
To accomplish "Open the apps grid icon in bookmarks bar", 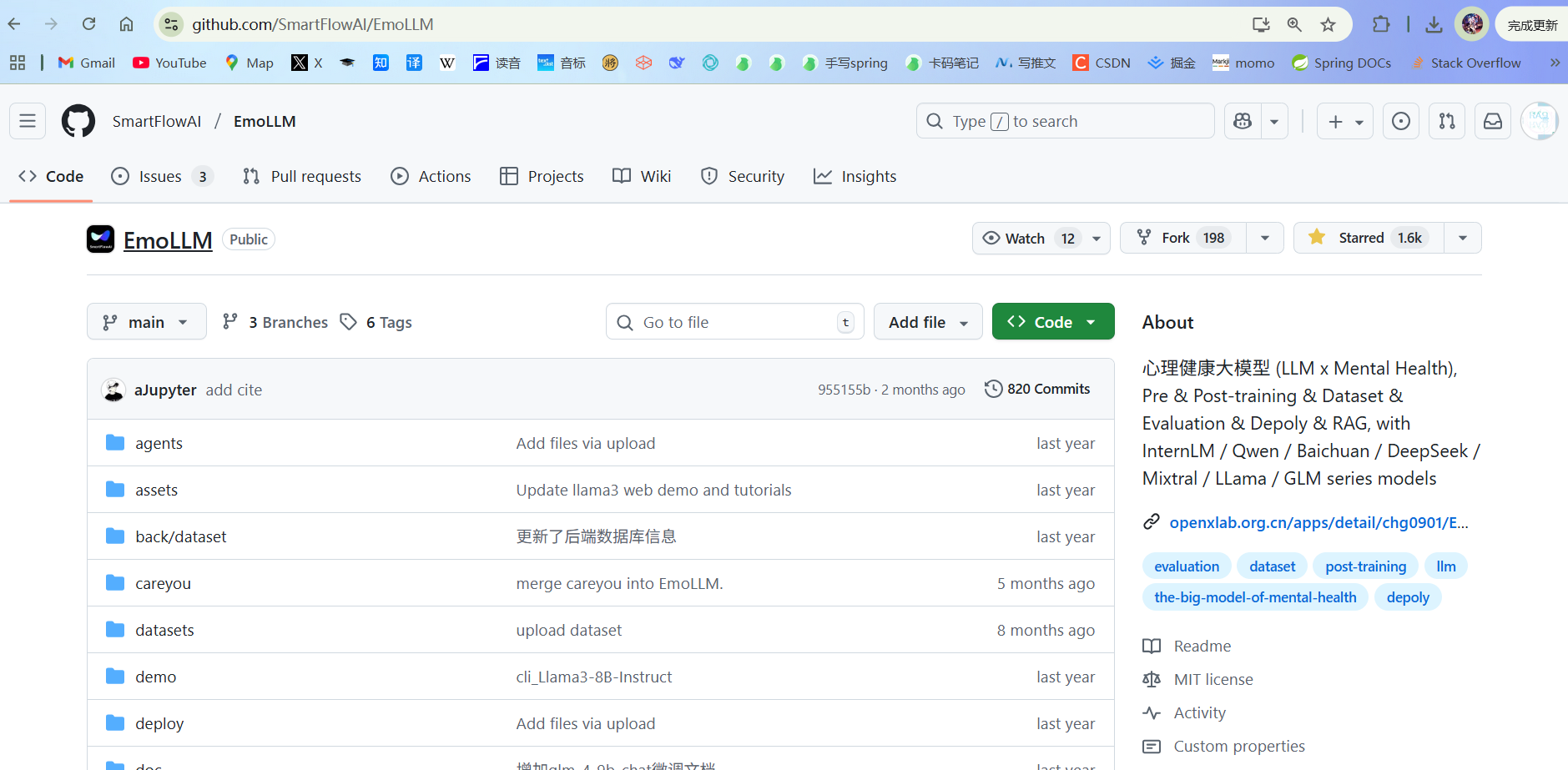I will [x=18, y=63].
